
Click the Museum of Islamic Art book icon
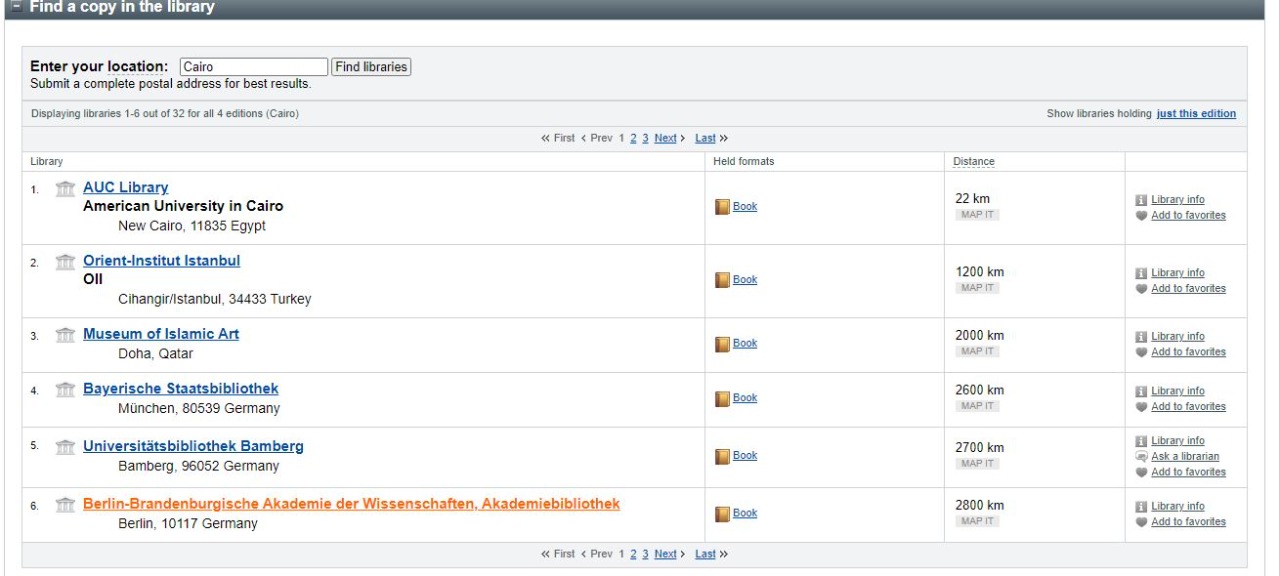point(723,344)
